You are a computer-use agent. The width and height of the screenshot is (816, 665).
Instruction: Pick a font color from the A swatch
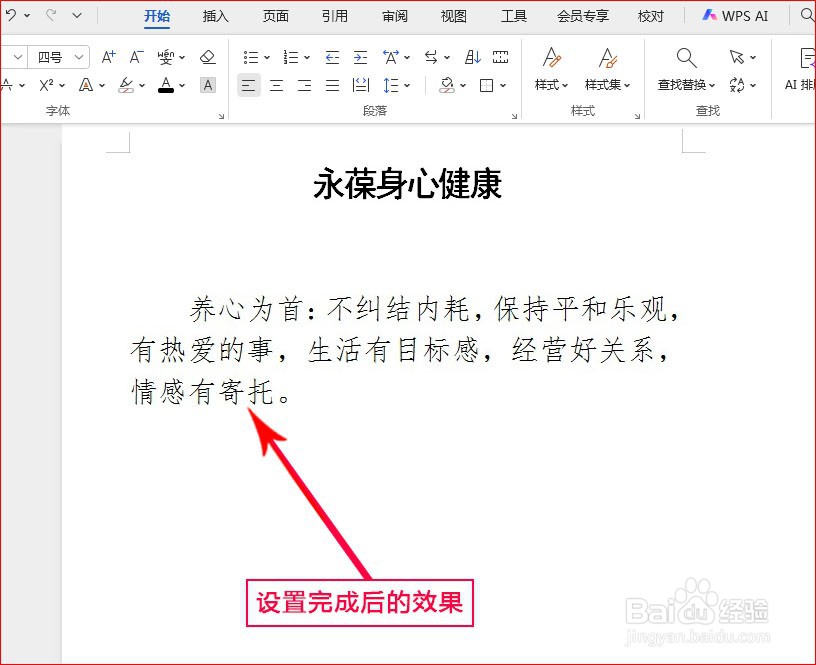pos(166,85)
